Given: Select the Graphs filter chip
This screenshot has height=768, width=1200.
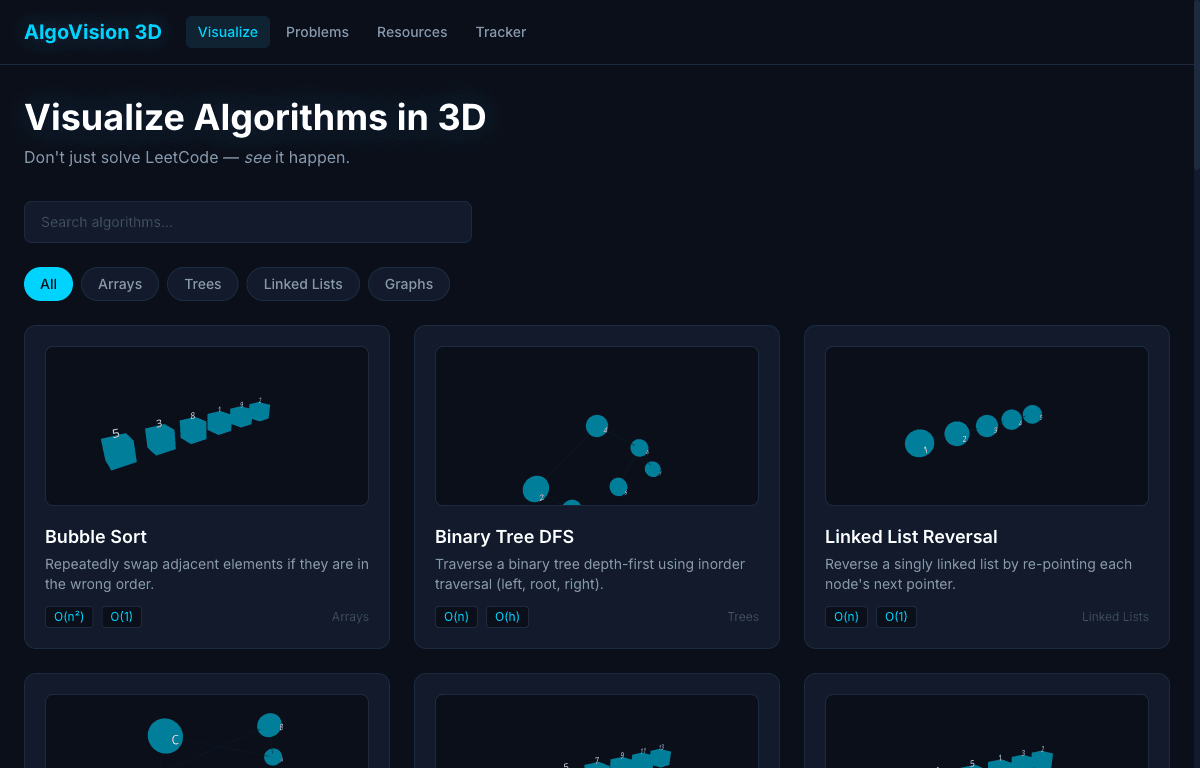Looking at the screenshot, I should [x=408, y=284].
